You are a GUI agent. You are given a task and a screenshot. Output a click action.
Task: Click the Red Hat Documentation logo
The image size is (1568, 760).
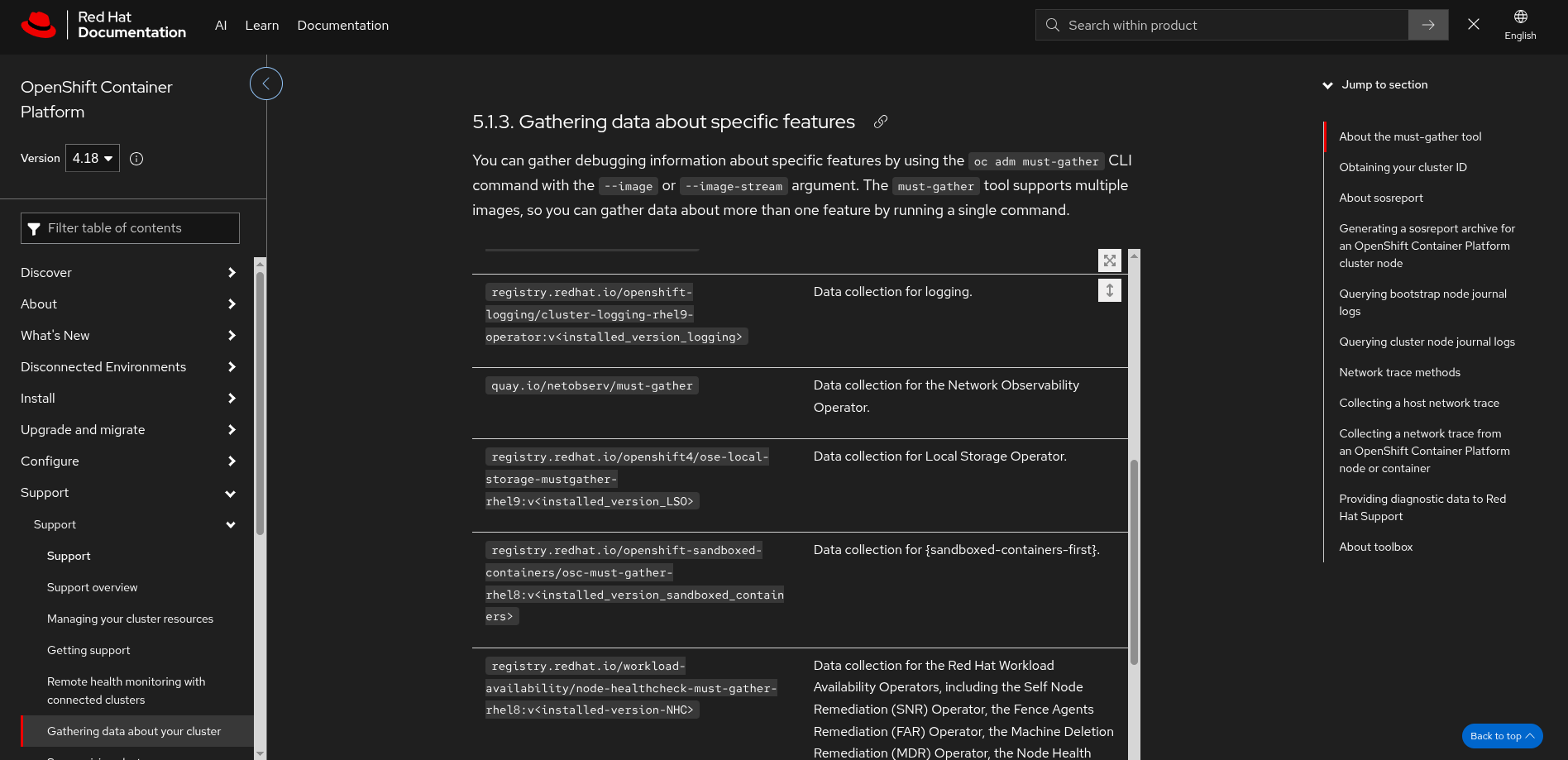click(103, 25)
